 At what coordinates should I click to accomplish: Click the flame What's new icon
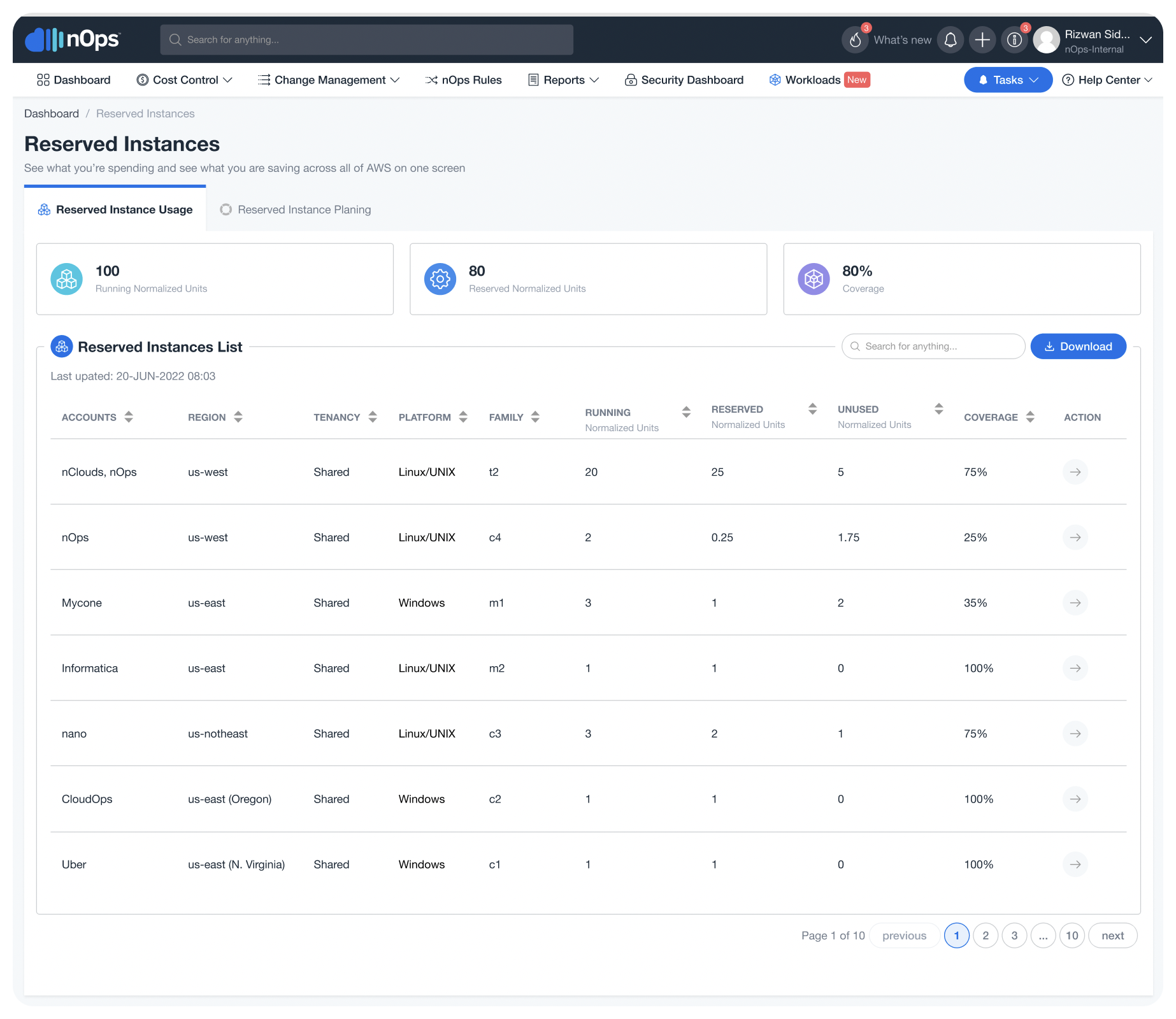coord(855,39)
